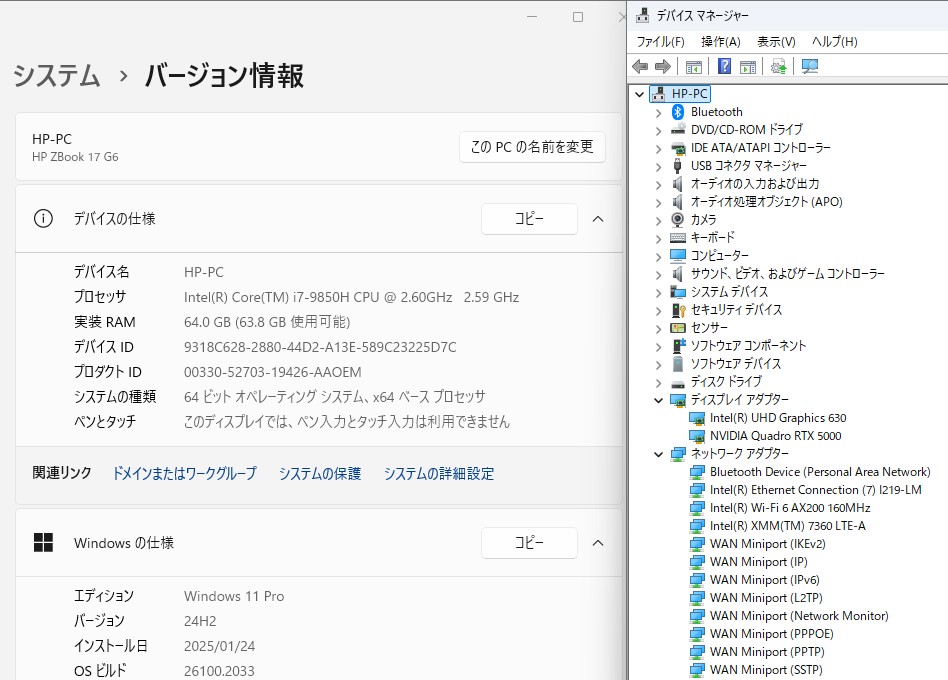The width and height of the screenshot is (948, 680).
Task: Click the セキュリティ デバイス icon
Action: coord(678,309)
